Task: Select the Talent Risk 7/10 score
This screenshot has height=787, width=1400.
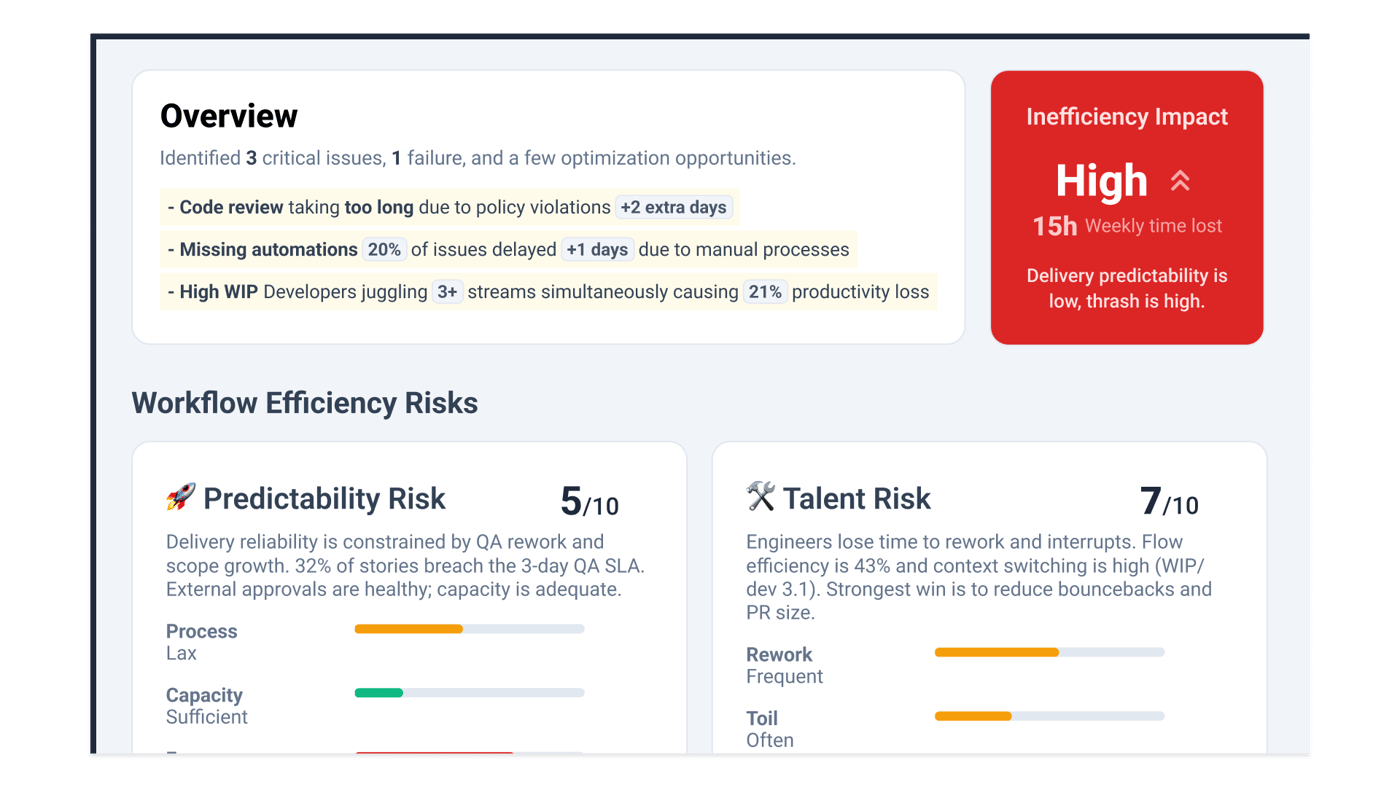Action: 1169,502
